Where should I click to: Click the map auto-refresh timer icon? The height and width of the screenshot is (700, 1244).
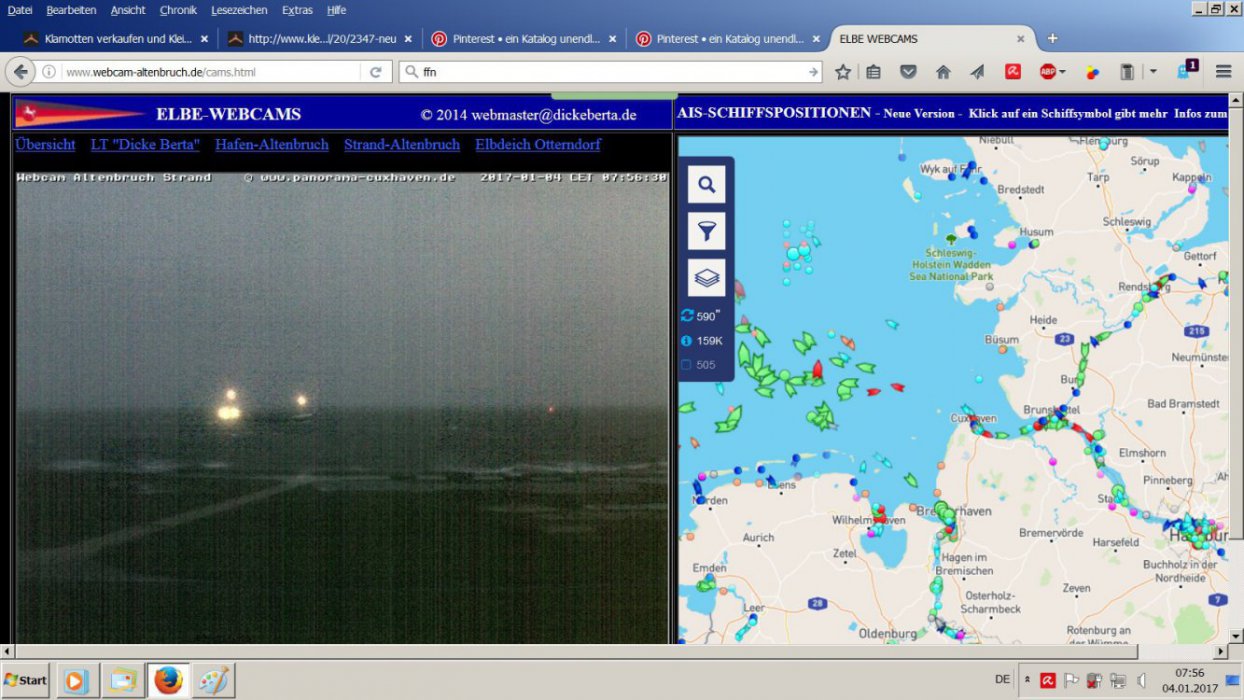coord(687,316)
